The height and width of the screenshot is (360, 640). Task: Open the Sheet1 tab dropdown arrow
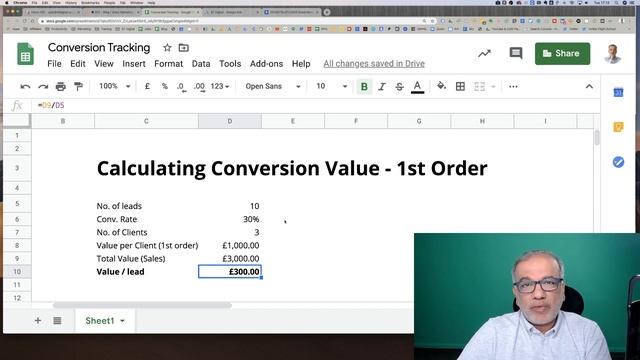click(x=122, y=321)
